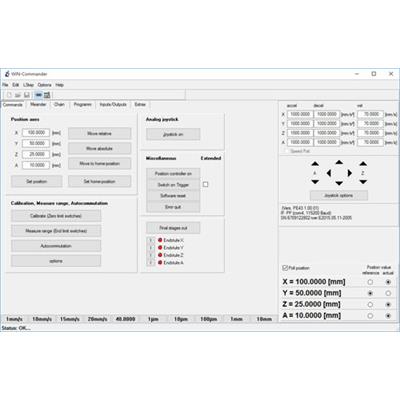Open the Options menu
Screen dimensions: 400x400
[44, 85]
